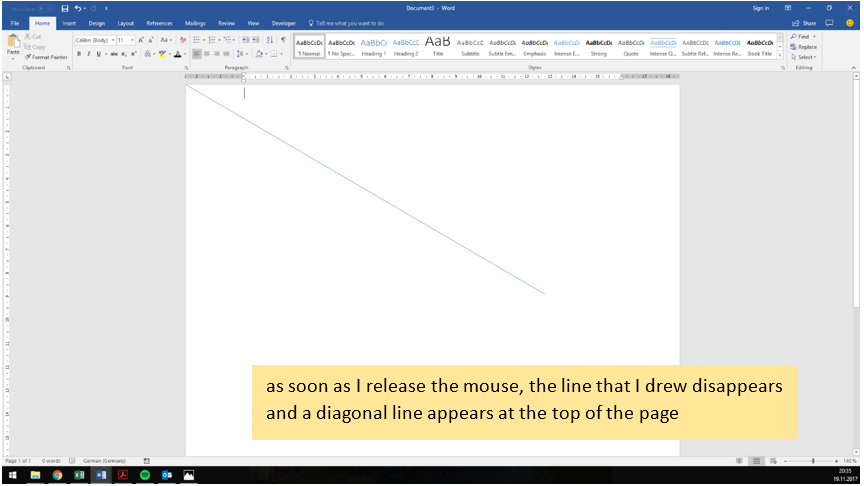This screenshot has width=864, height=486.
Task: Open the borders dropdown
Action: pos(281,54)
